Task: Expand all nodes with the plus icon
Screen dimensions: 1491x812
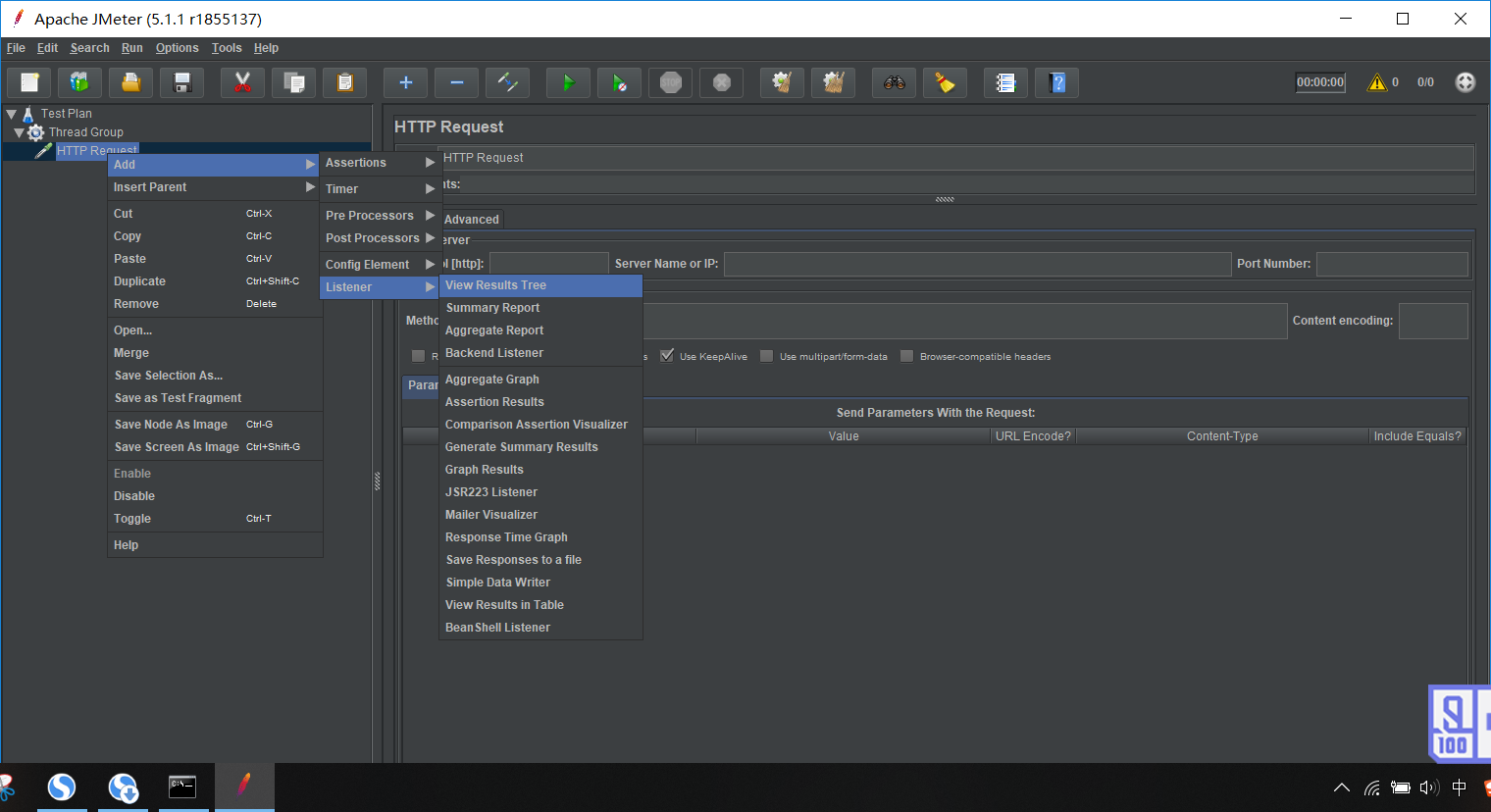Action: point(405,83)
